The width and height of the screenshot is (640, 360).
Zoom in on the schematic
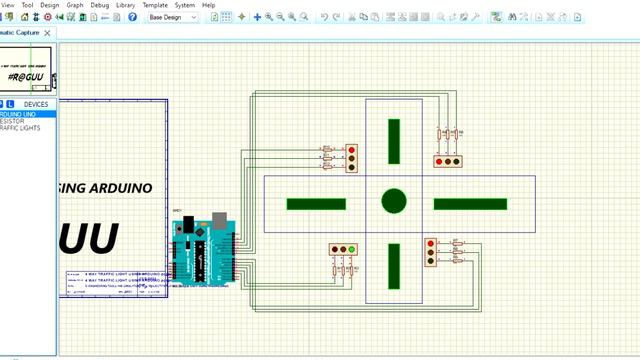[269, 17]
